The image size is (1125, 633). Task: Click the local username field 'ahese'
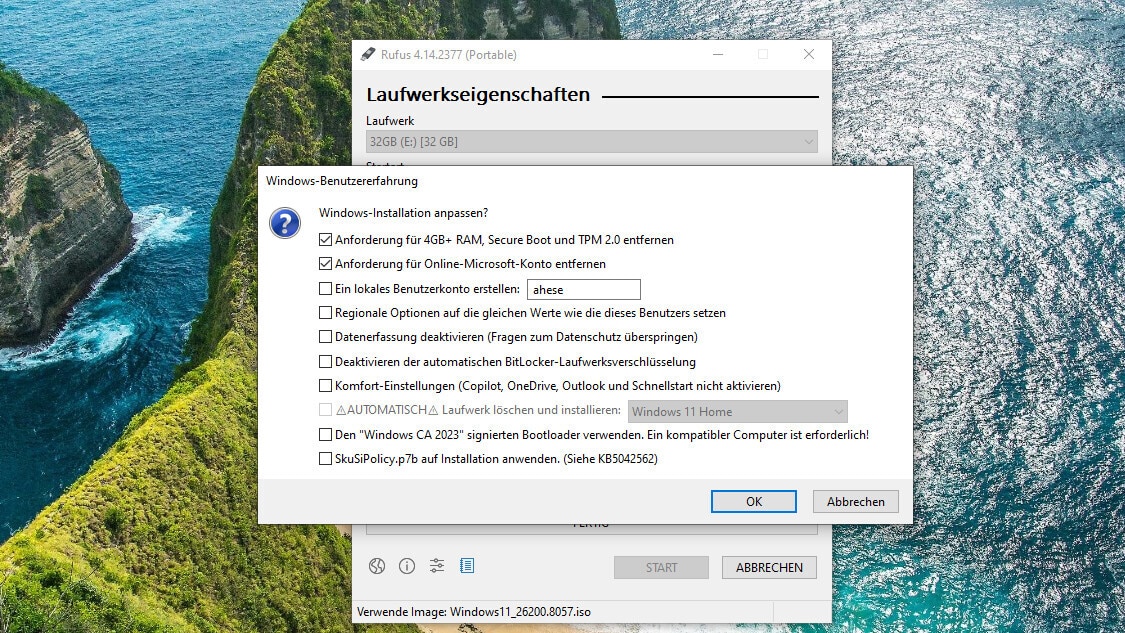pyautogui.click(x=583, y=289)
